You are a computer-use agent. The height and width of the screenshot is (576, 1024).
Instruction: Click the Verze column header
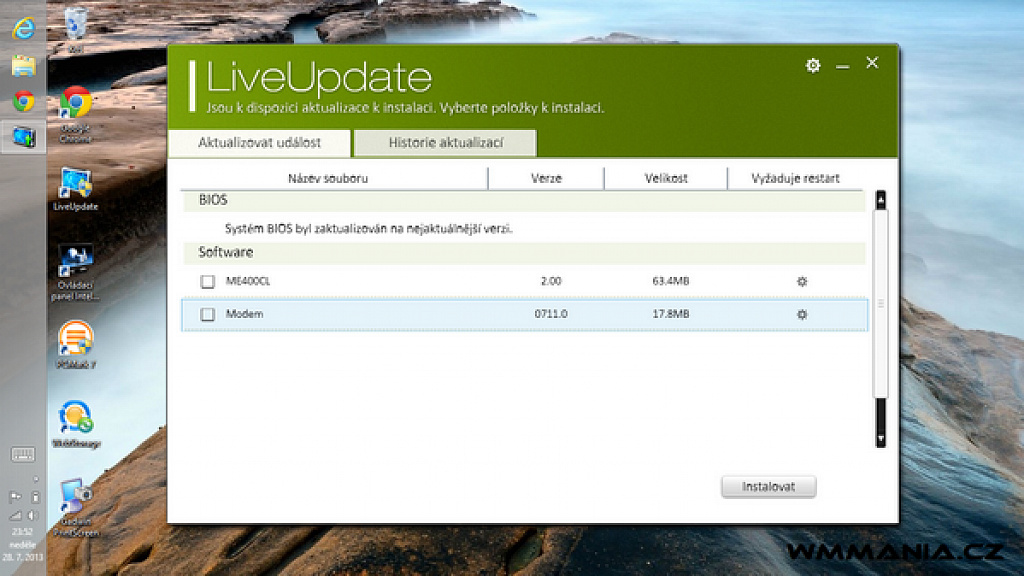tap(546, 178)
